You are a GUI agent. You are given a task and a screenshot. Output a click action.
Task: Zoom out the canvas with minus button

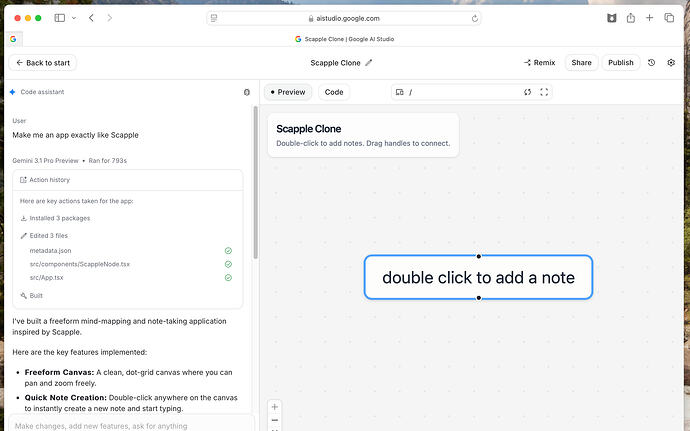click(275, 420)
